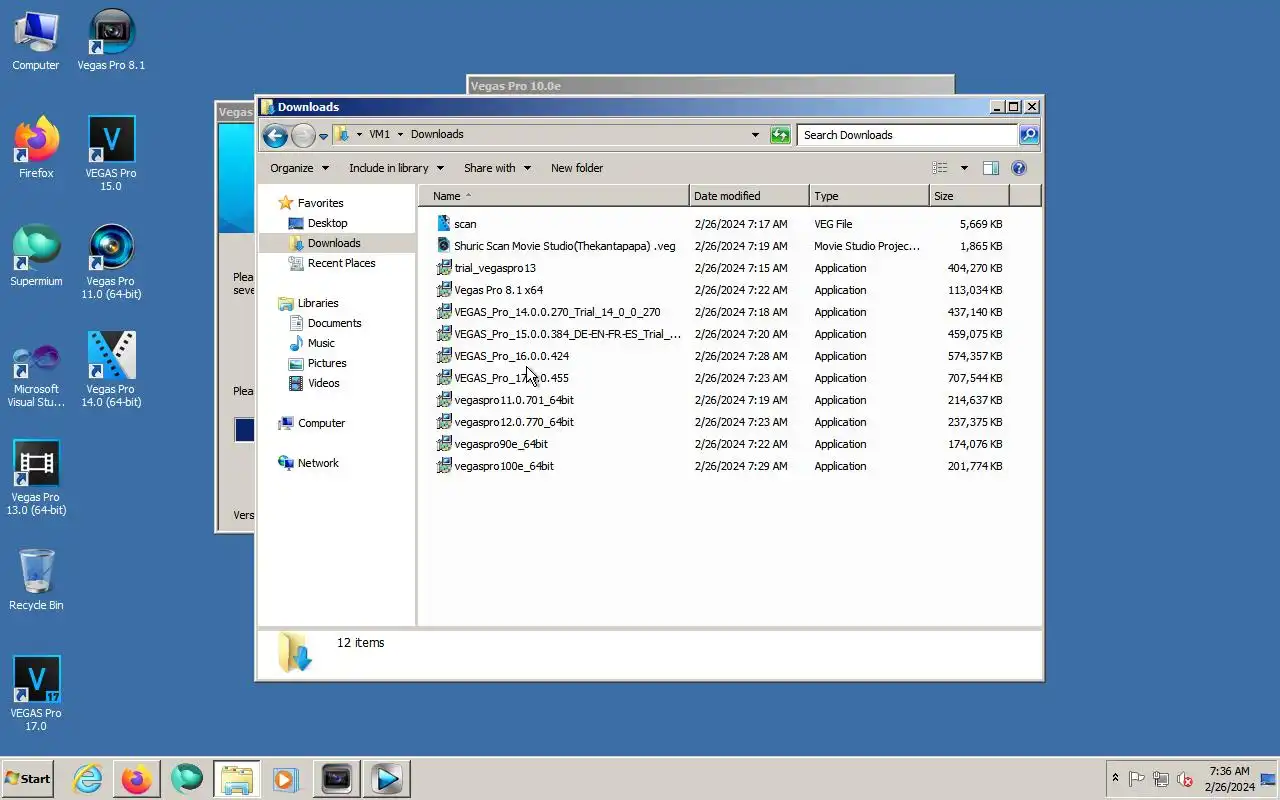Image resolution: width=1280 pixels, height=800 pixels.
Task: Click the search magnifier icon
Action: point(1029,135)
